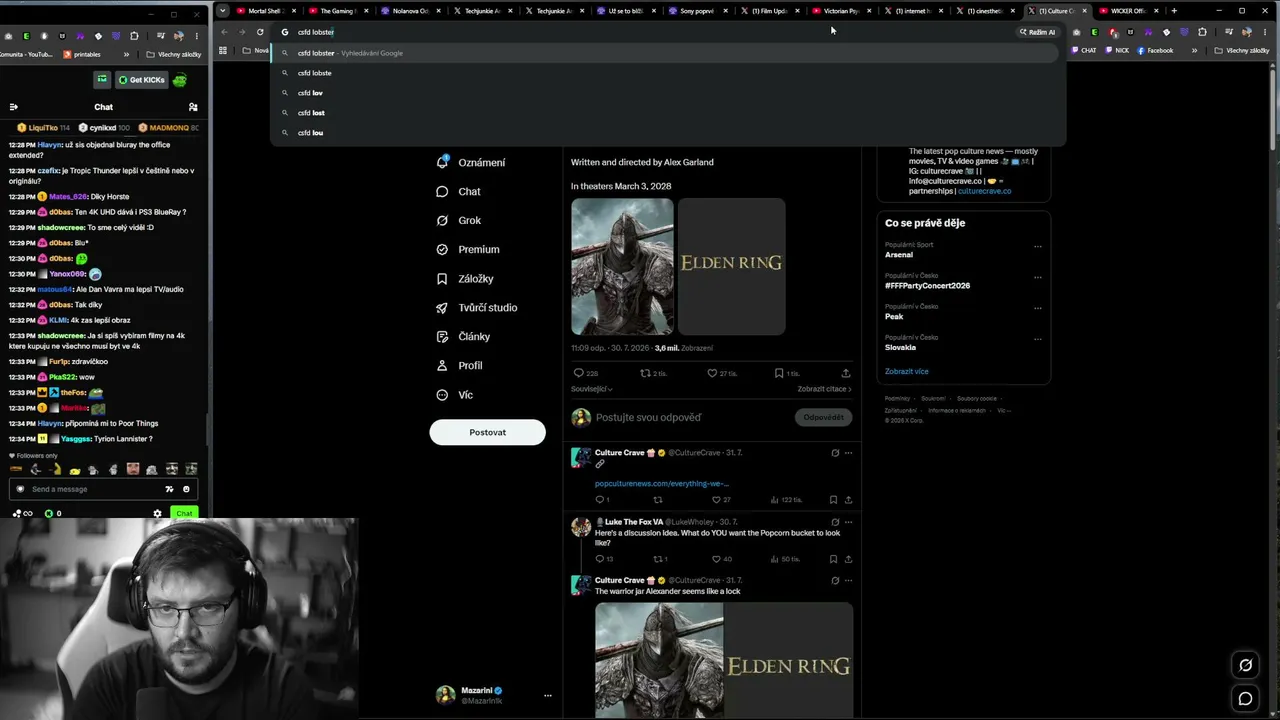Screen dimensions: 1280x720
Task: Switch to the Mortal Shell YouTube tab
Action: click(264, 11)
